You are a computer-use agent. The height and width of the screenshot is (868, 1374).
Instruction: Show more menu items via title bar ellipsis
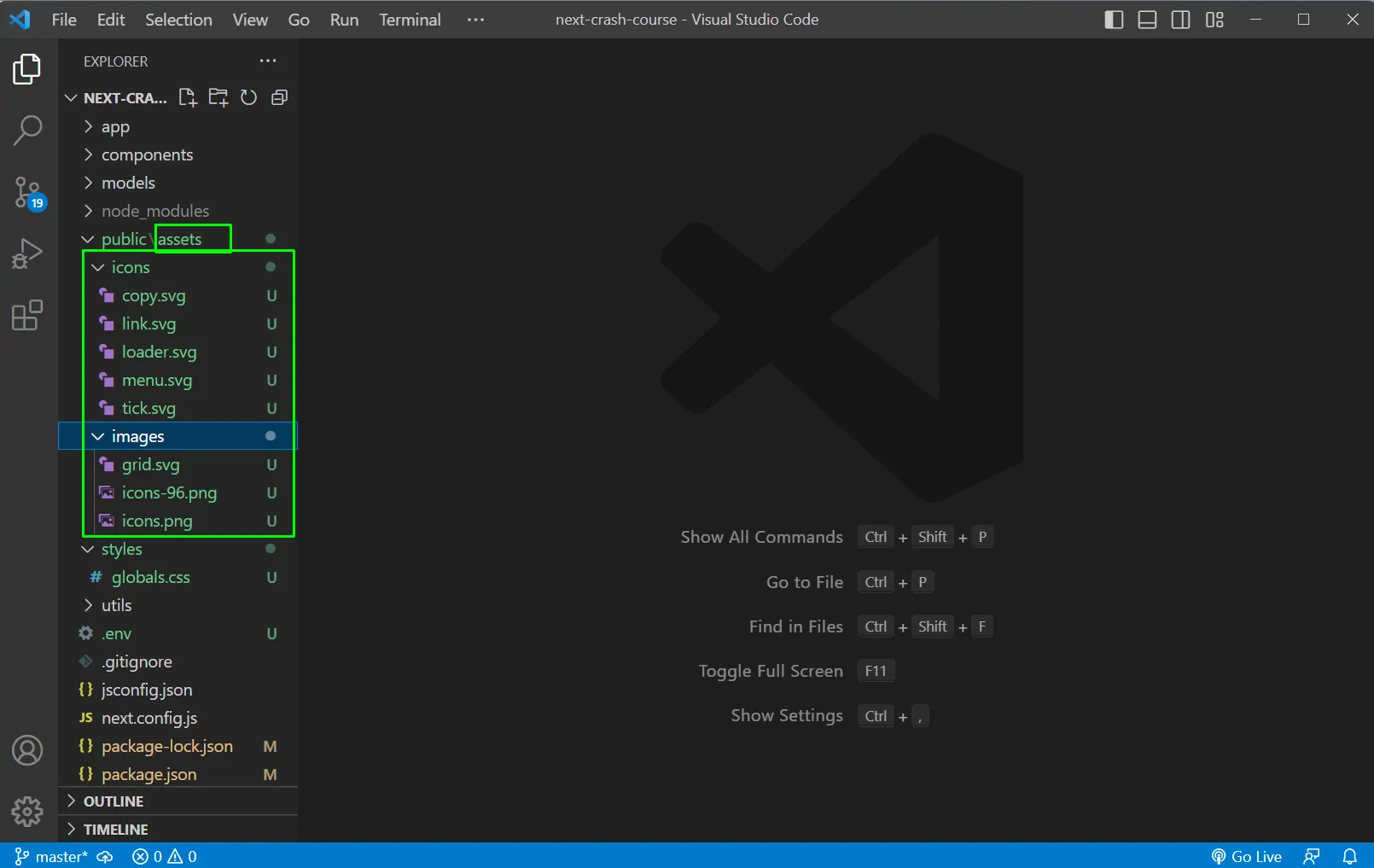click(475, 20)
